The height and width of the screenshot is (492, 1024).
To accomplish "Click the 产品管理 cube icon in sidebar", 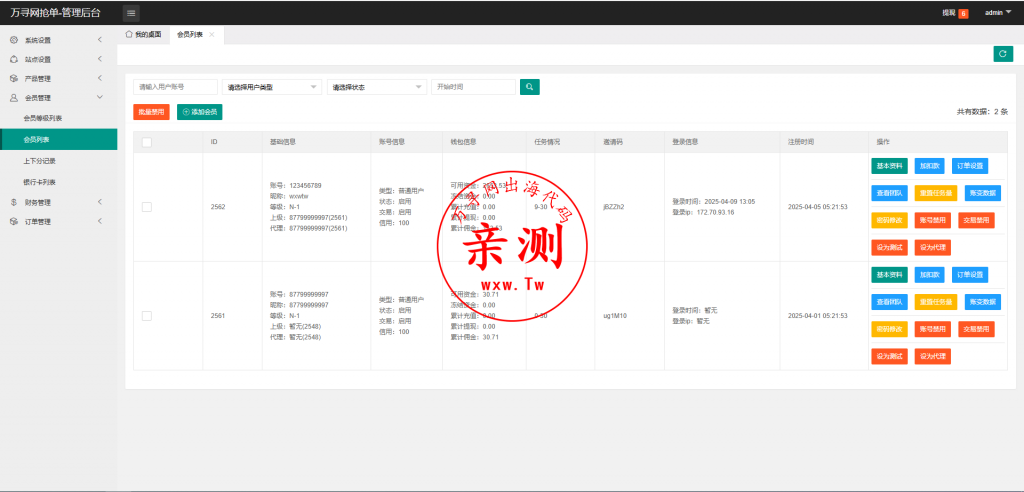I will point(14,78).
